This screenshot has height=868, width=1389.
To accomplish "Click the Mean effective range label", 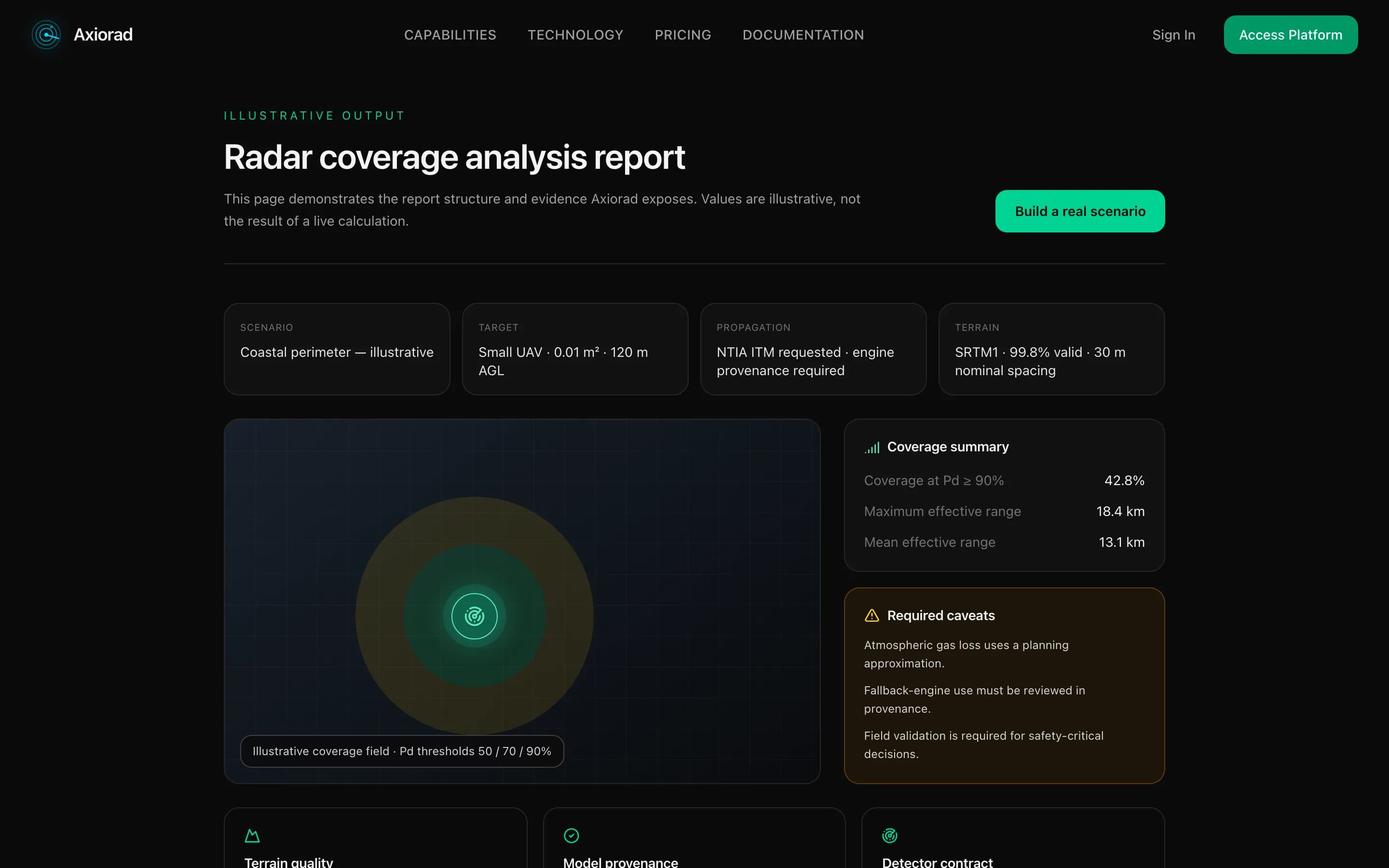I will click(929, 542).
